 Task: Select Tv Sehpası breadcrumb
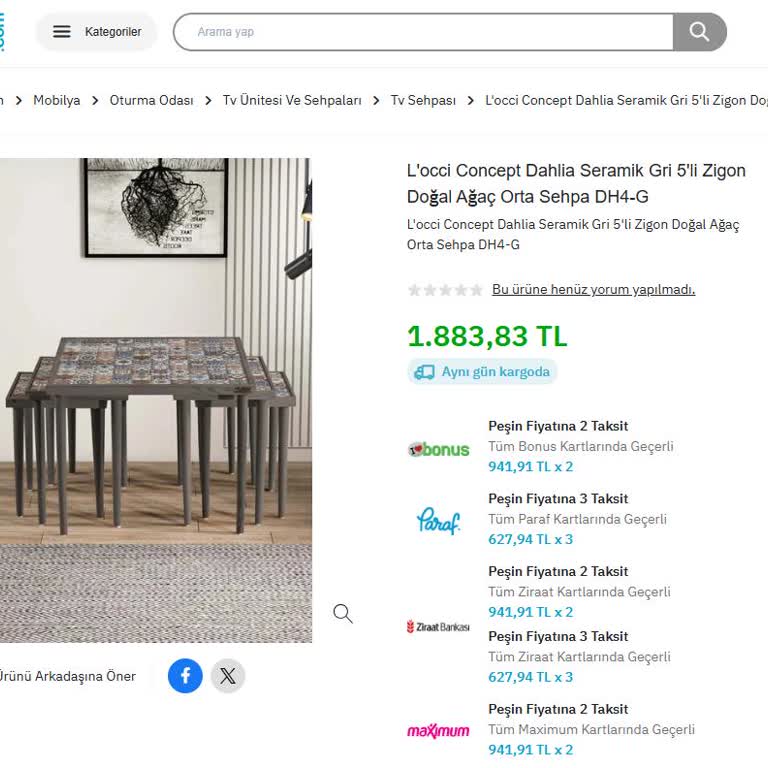coord(423,100)
